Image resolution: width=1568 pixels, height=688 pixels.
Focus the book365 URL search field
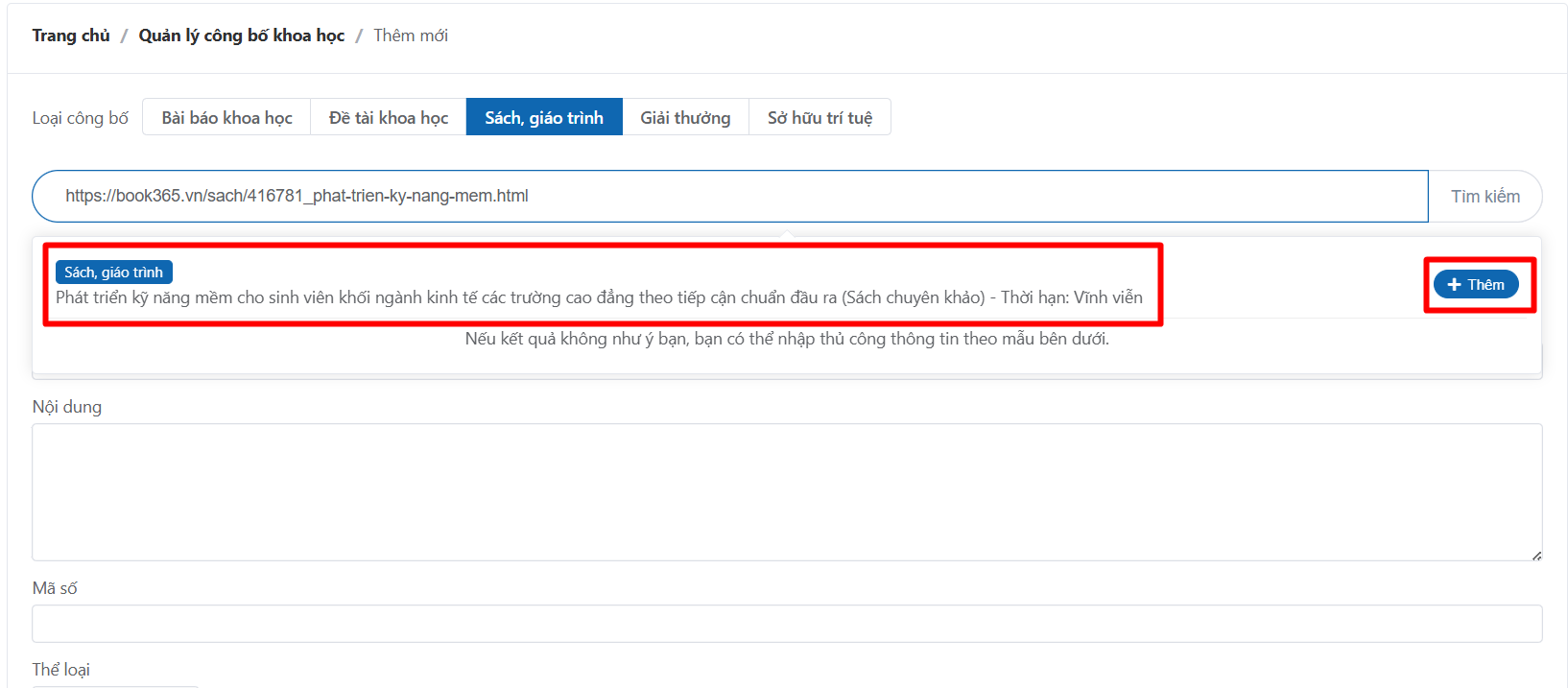pos(729,197)
